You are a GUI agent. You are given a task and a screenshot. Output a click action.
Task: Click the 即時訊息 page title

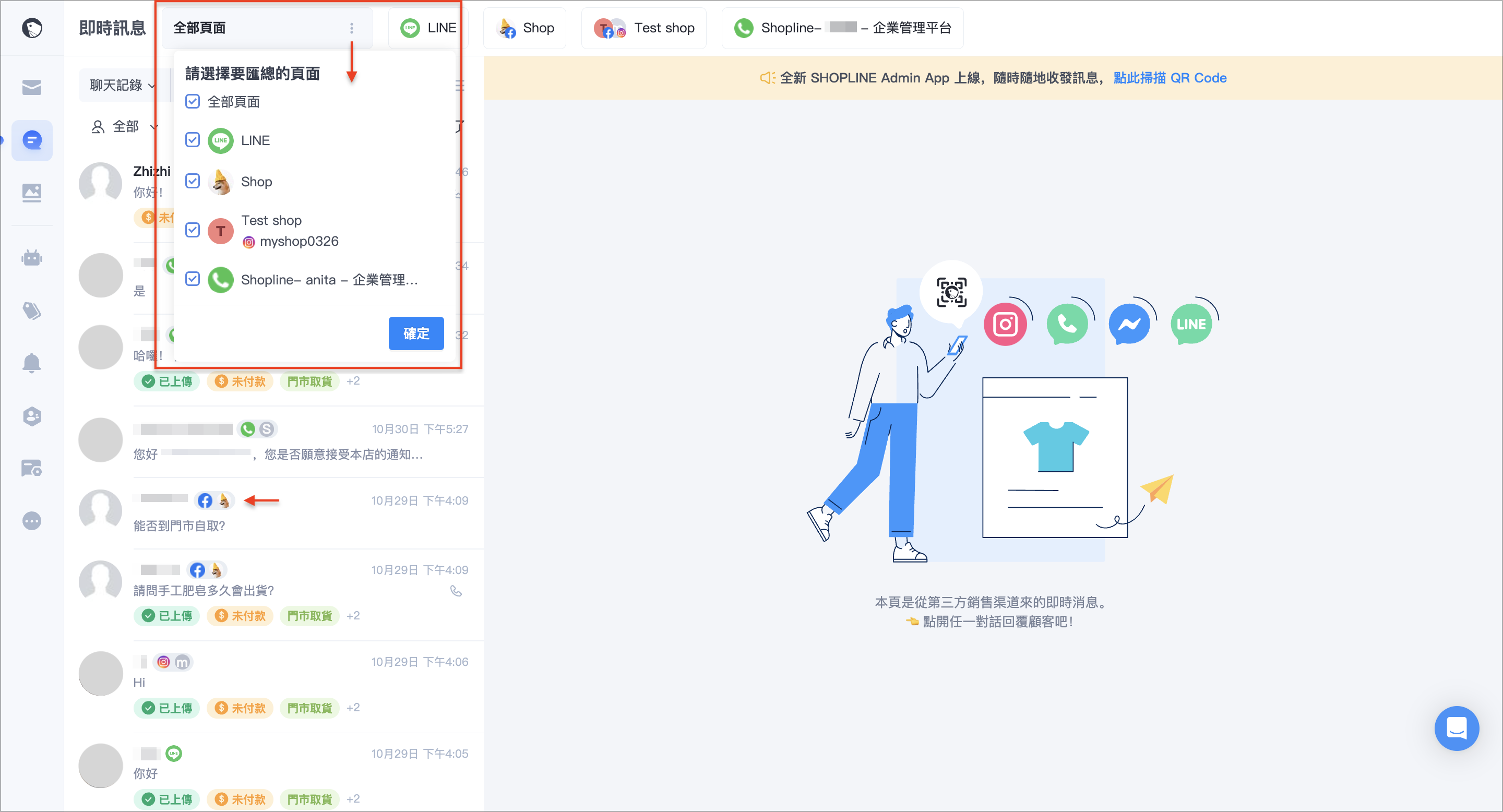point(112,28)
